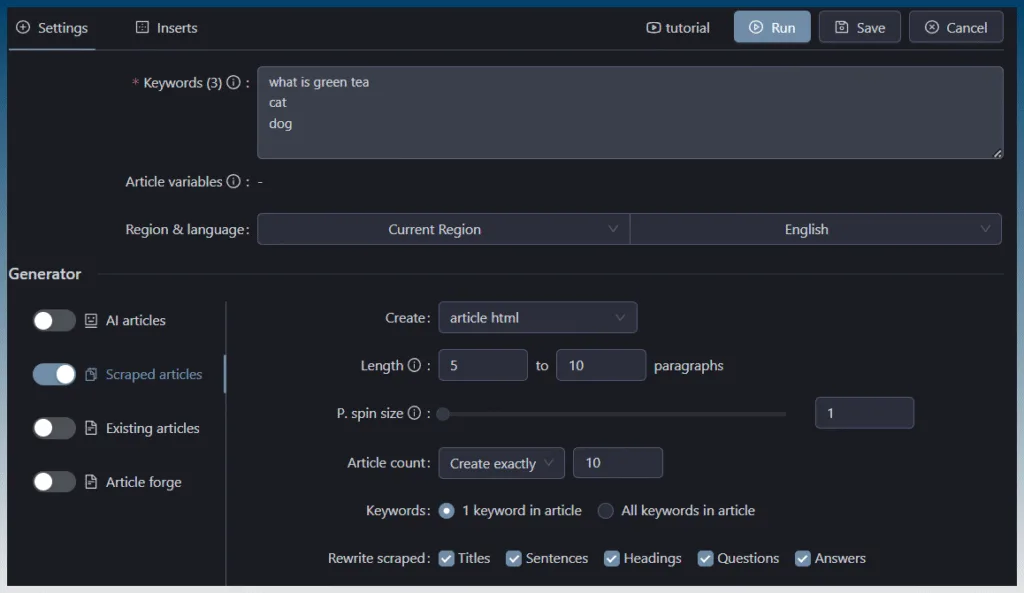This screenshot has height=593, width=1024.
Task: Click the Article variables info icon
Action: click(233, 182)
